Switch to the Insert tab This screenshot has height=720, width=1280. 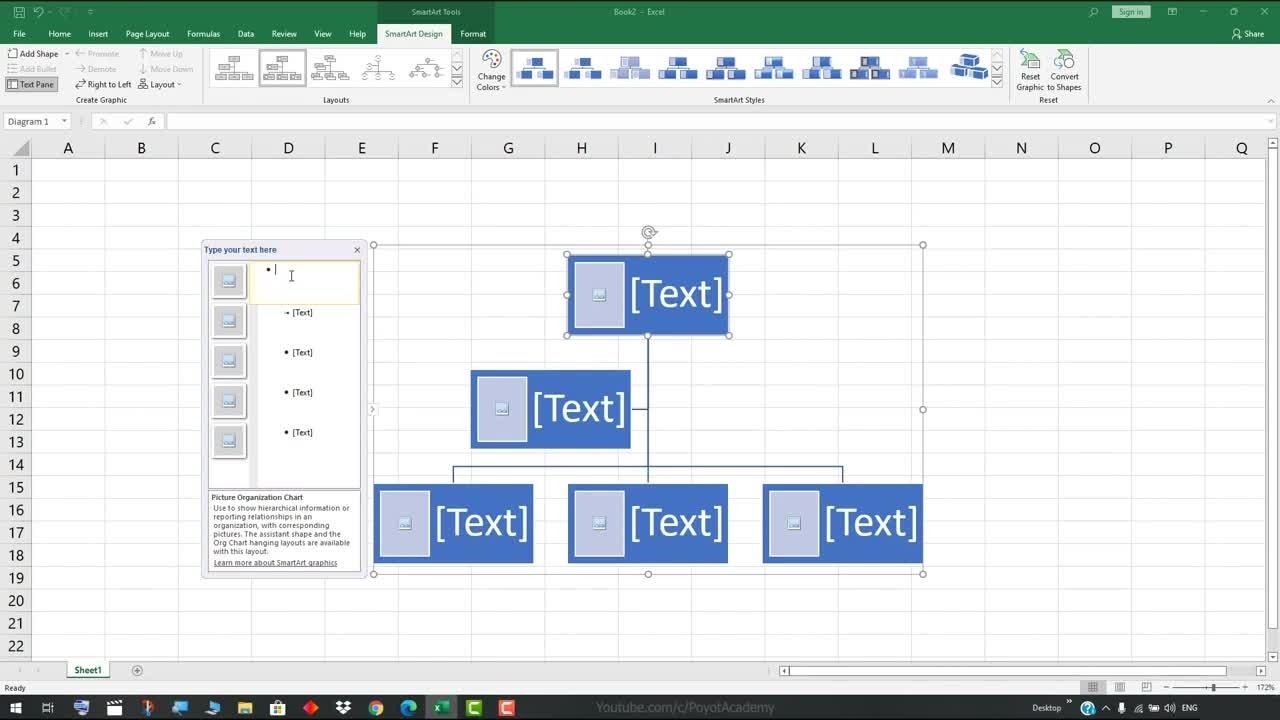98,34
